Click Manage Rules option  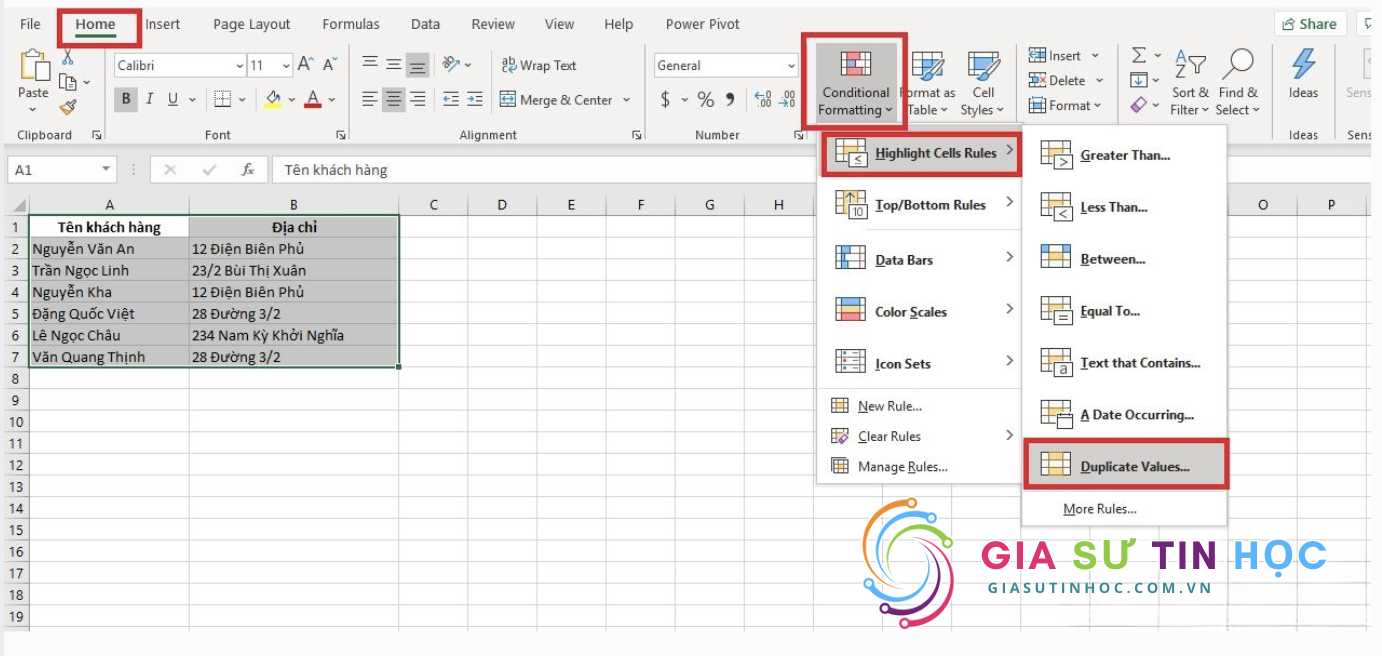coord(902,467)
